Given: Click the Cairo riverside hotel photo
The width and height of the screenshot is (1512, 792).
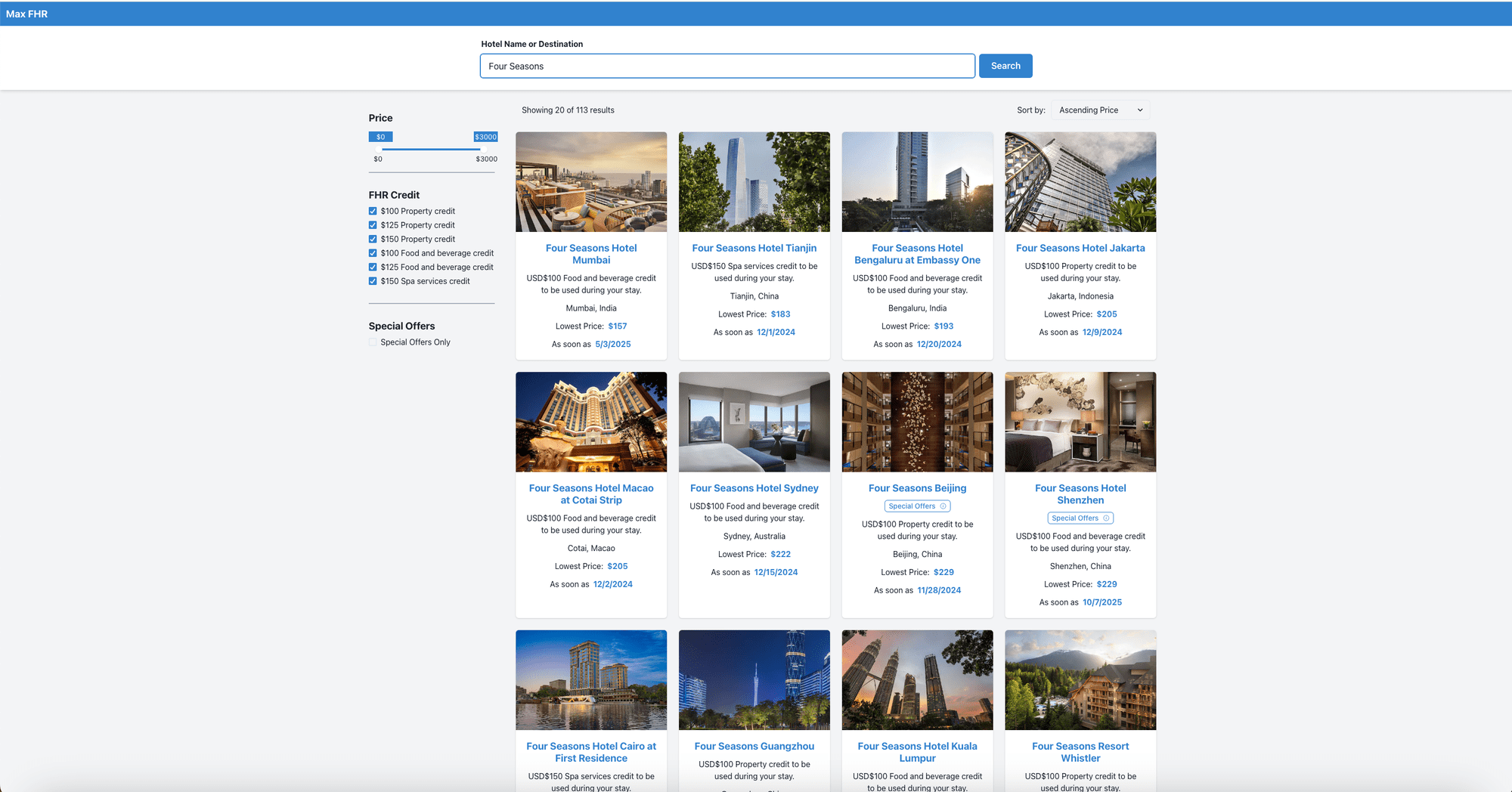Looking at the screenshot, I should point(591,680).
